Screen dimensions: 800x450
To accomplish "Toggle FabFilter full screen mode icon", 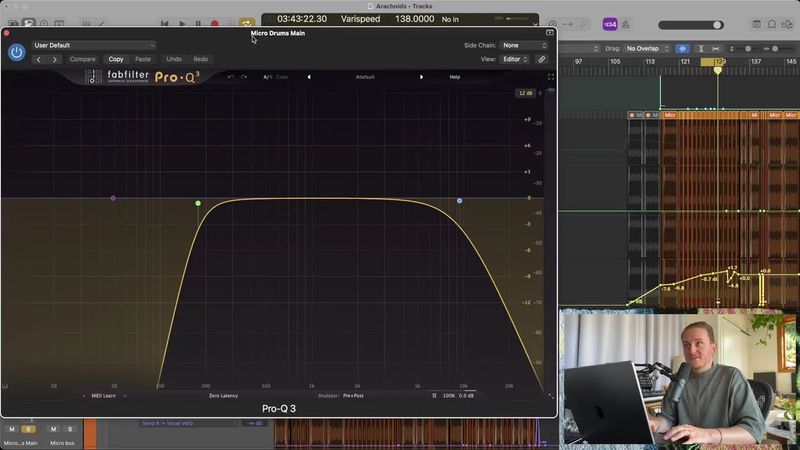I will click(551, 77).
